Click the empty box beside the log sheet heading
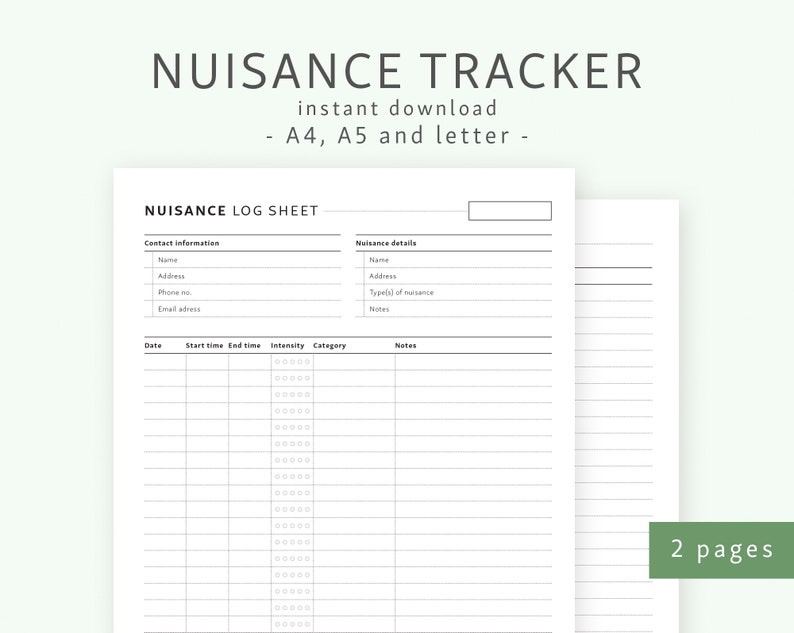This screenshot has width=794, height=633. click(x=510, y=211)
